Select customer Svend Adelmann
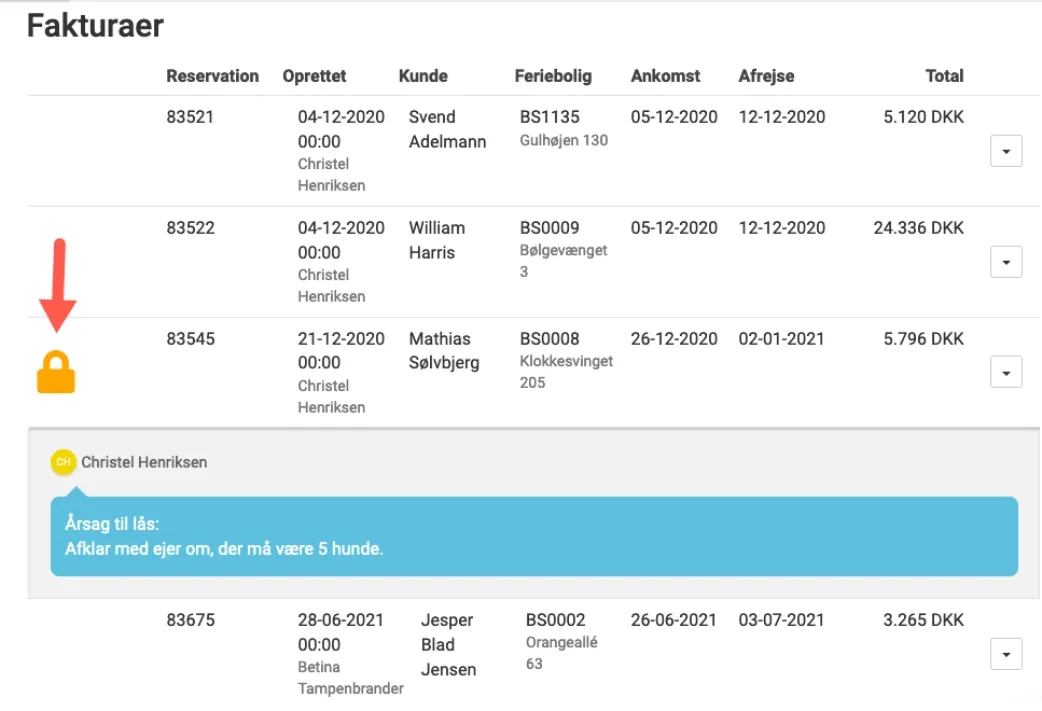 pos(447,129)
